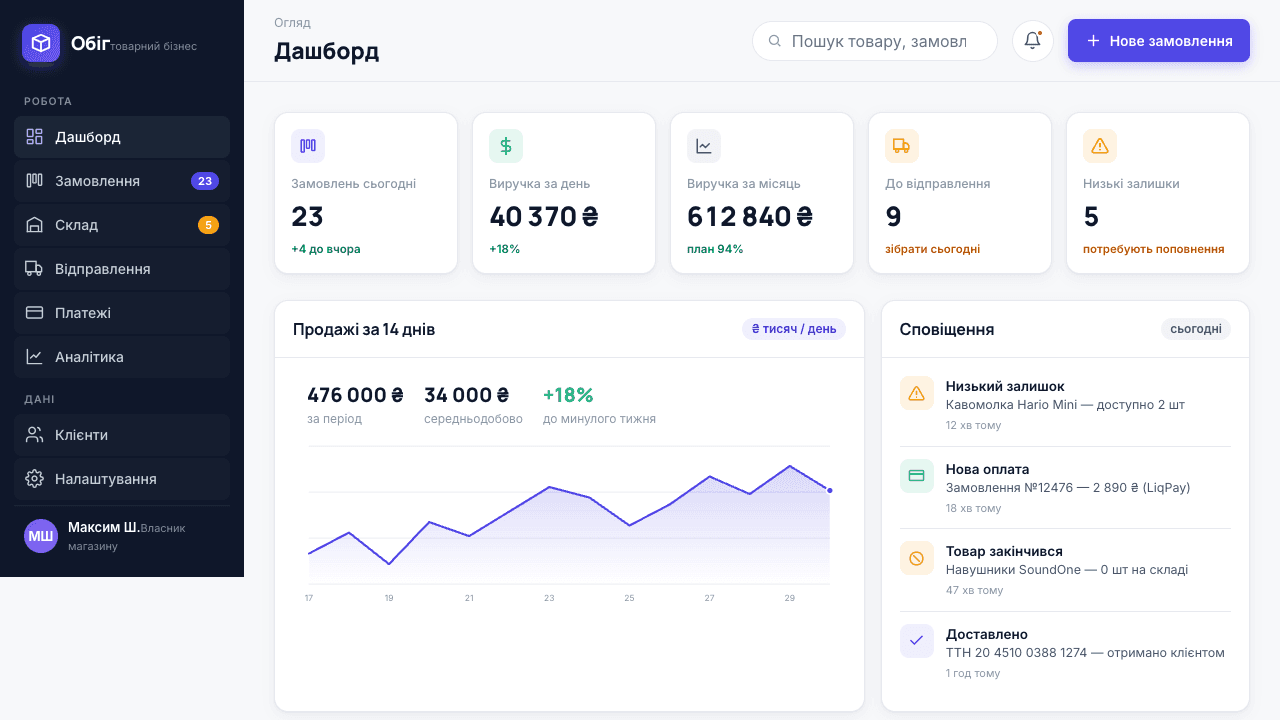Click the Обіг box logo icon
1280x720 pixels.
click(41, 43)
